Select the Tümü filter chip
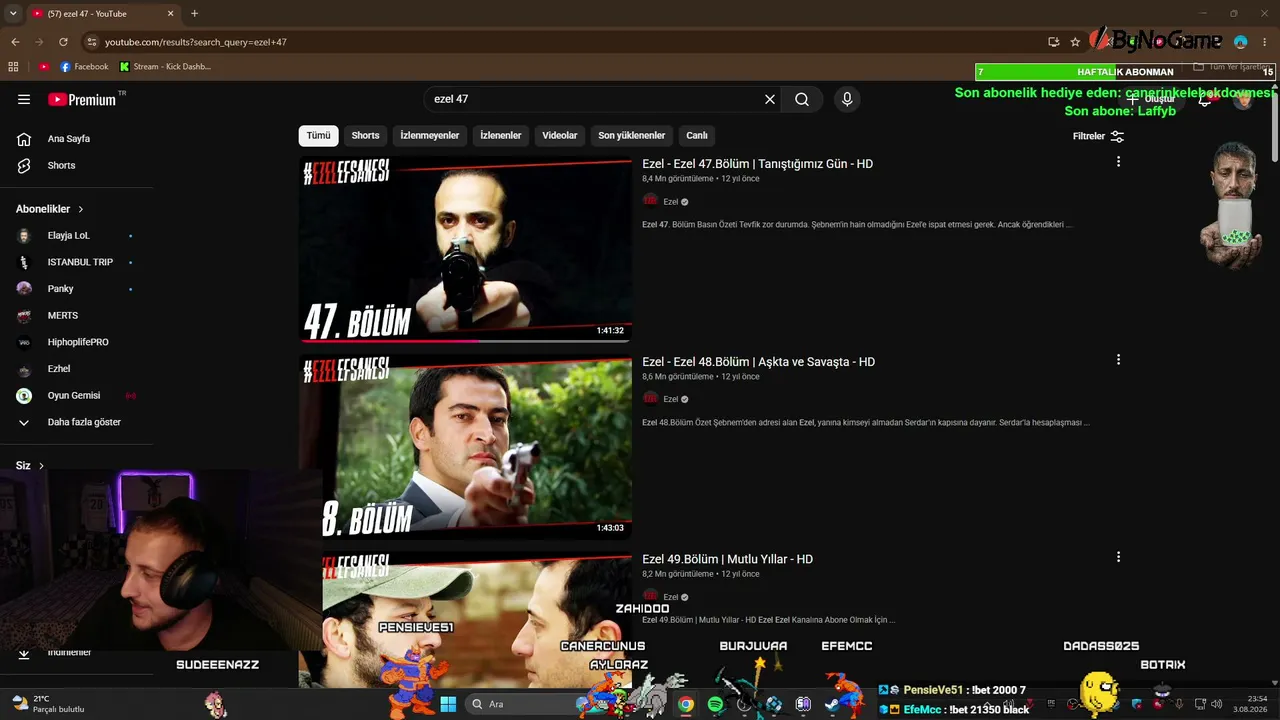This screenshot has width=1280, height=720. [x=318, y=136]
